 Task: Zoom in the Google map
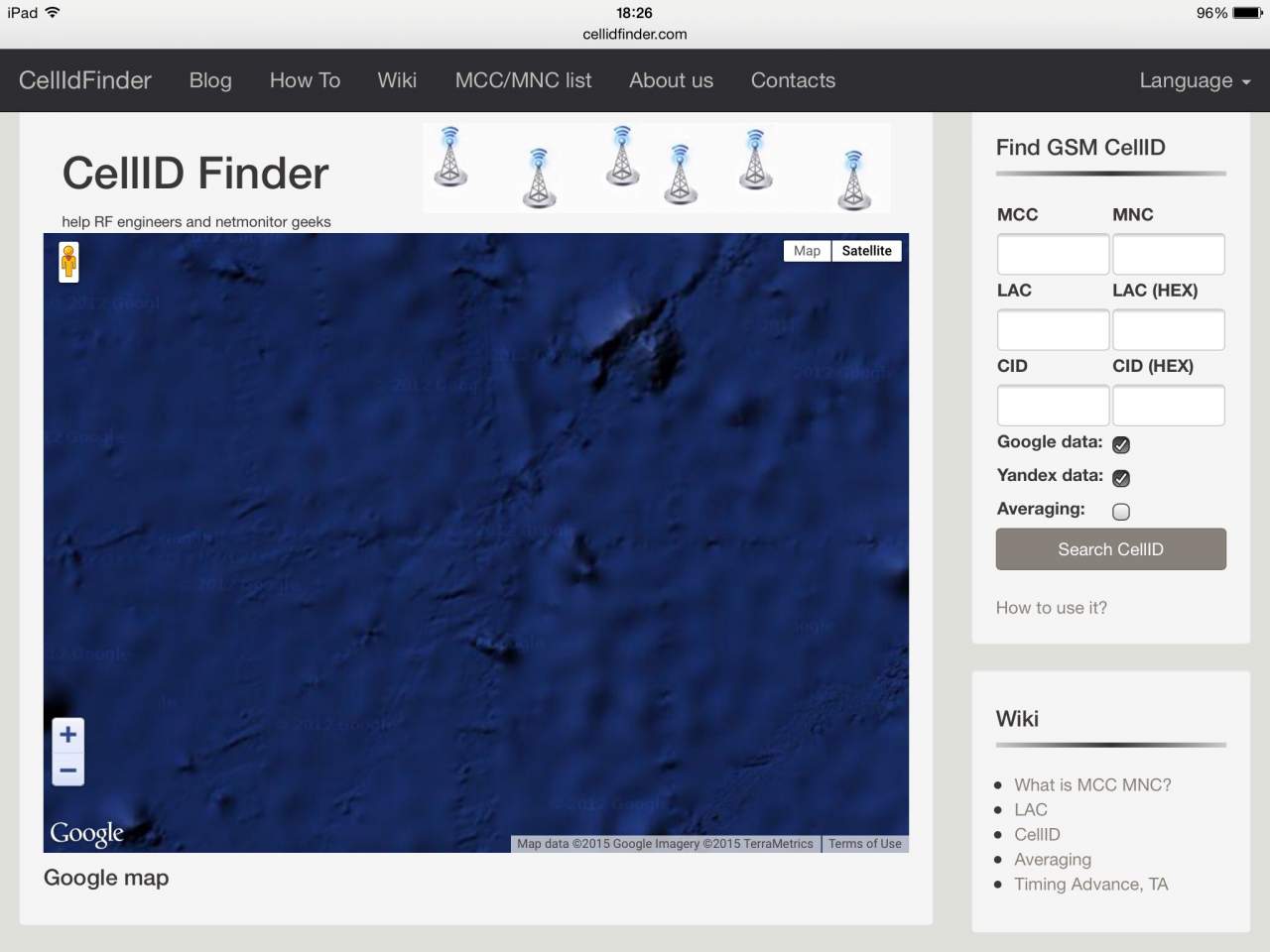tap(67, 735)
